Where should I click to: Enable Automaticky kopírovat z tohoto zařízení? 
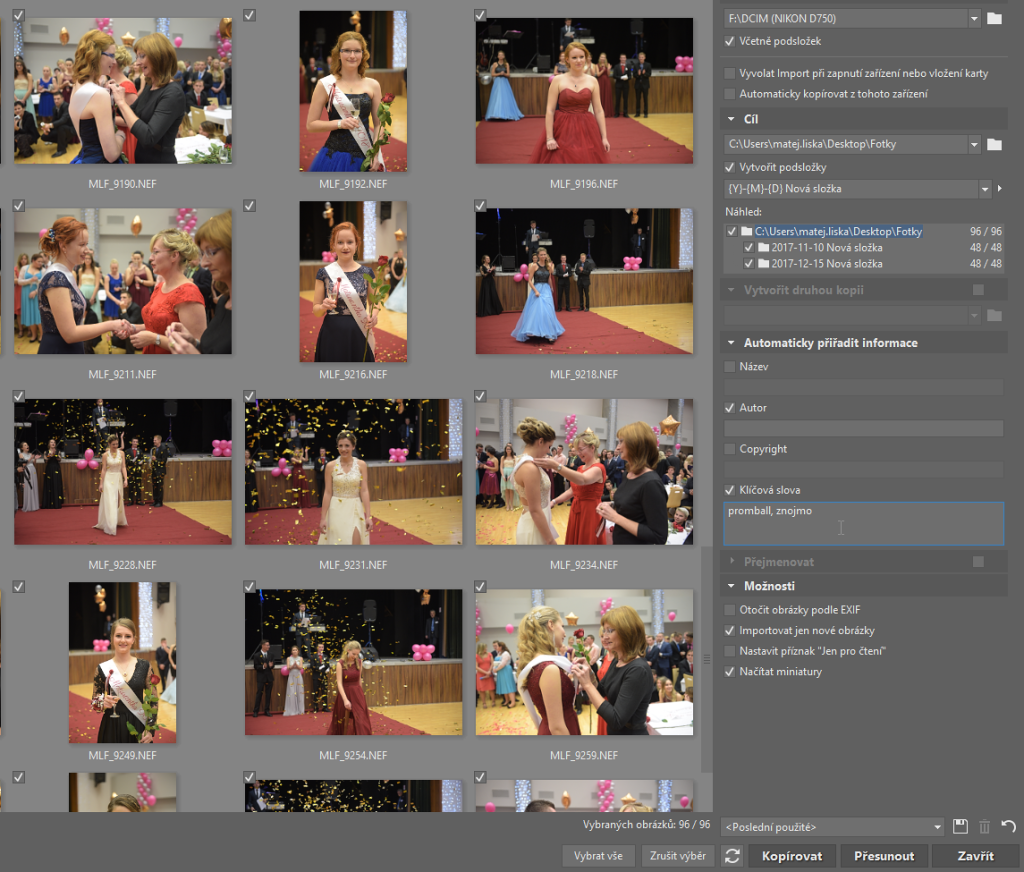click(729, 94)
